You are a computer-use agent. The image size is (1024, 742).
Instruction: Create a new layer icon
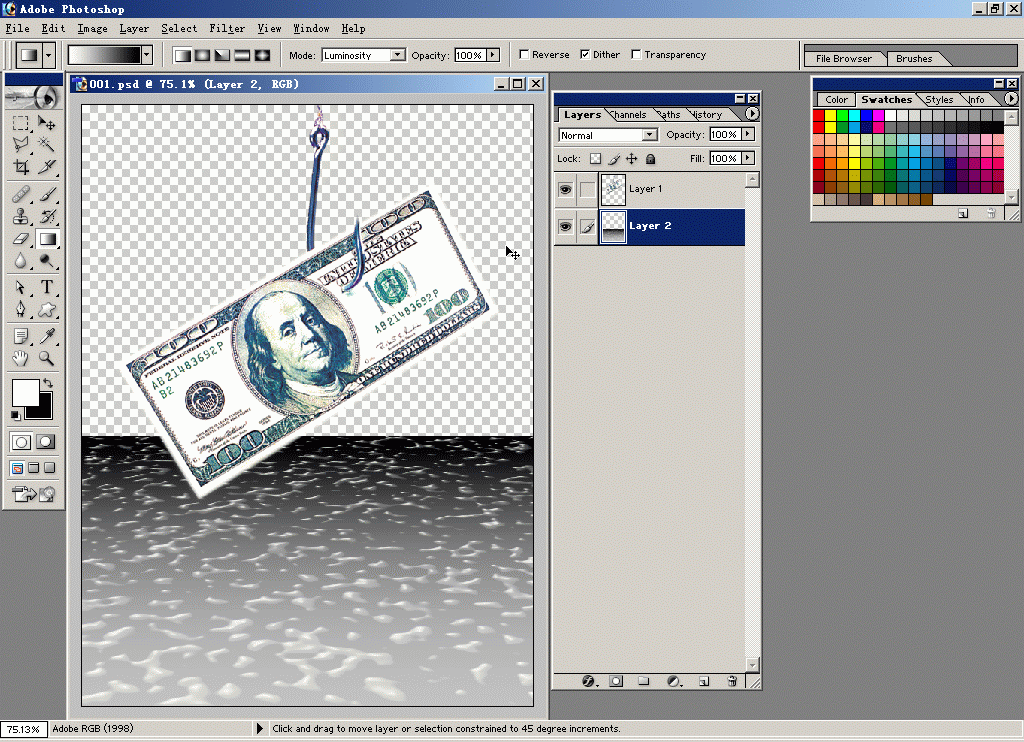[704, 681]
